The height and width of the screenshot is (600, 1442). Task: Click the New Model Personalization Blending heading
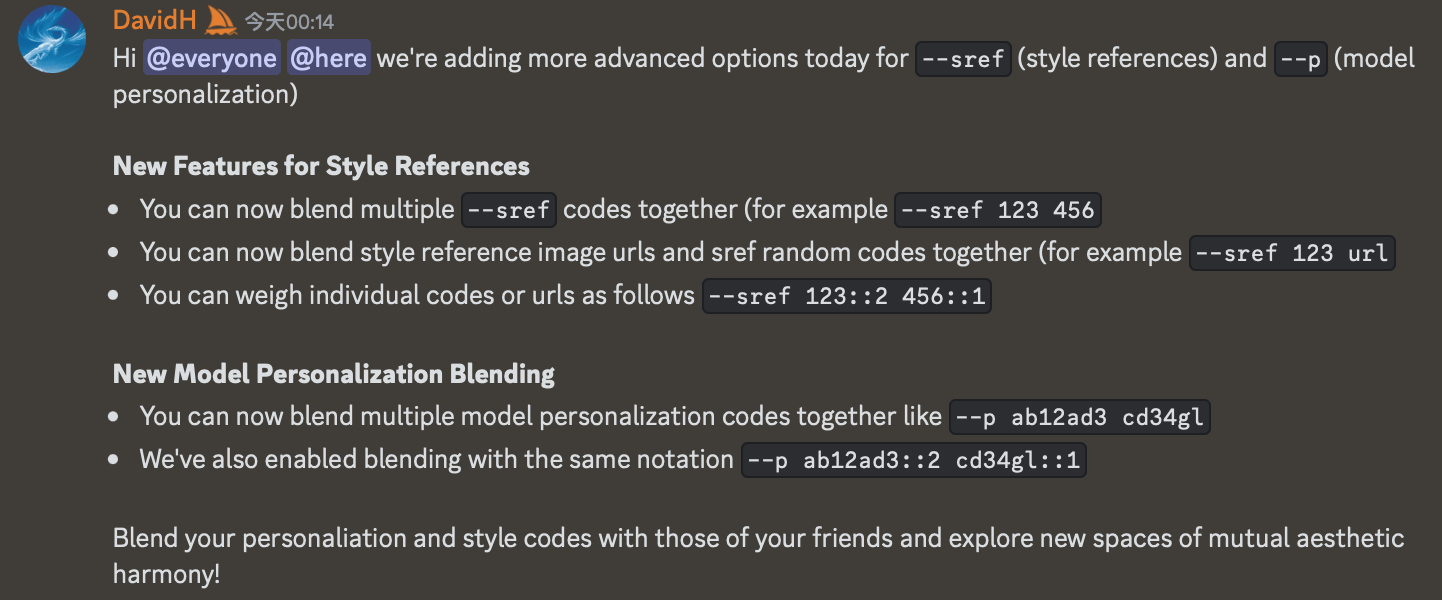coord(334,374)
